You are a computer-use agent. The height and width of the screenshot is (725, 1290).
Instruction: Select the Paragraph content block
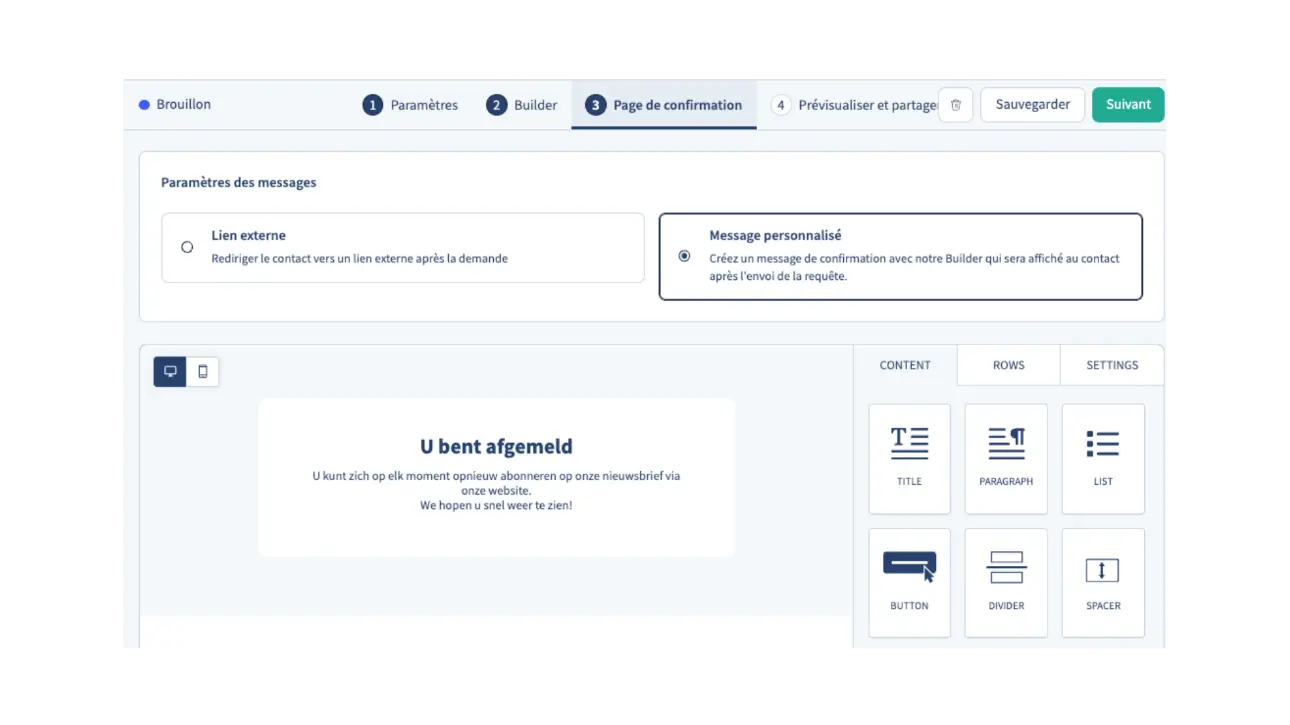click(1006, 458)
